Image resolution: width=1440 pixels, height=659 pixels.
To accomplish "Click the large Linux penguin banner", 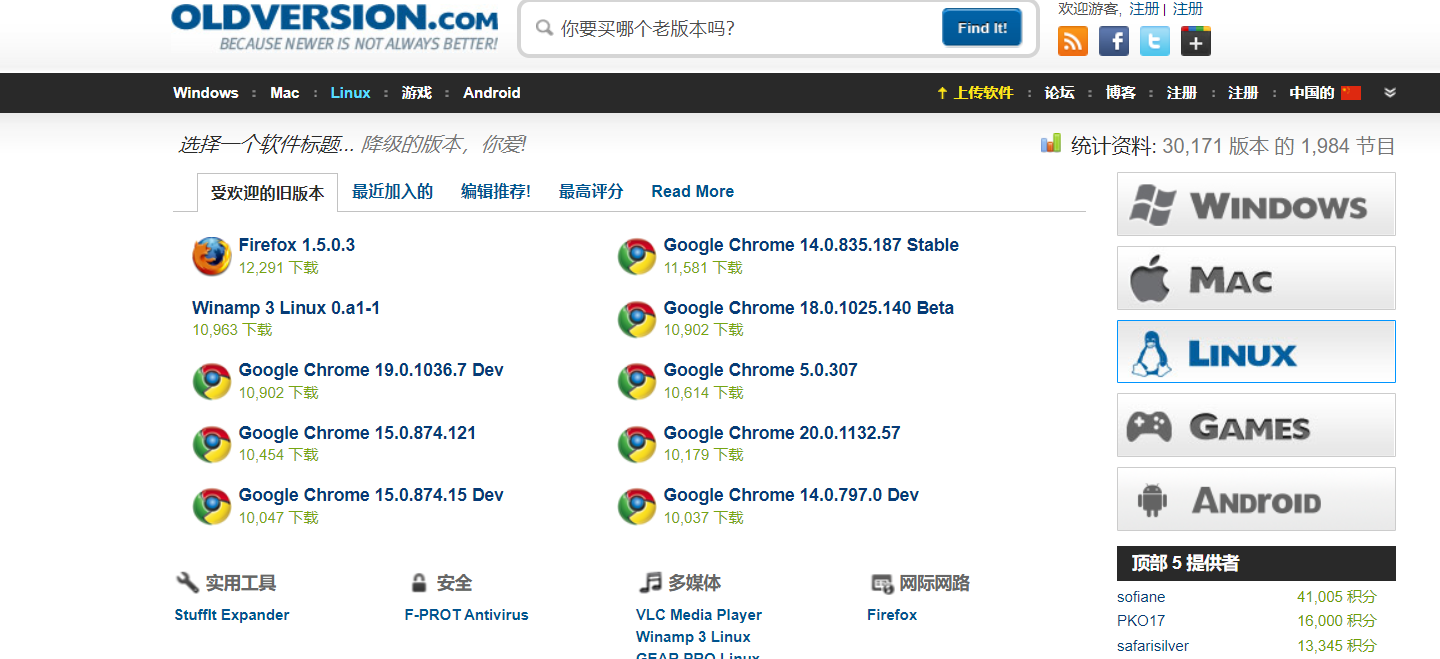I will pyautogui.click(x=1256, y=352).
